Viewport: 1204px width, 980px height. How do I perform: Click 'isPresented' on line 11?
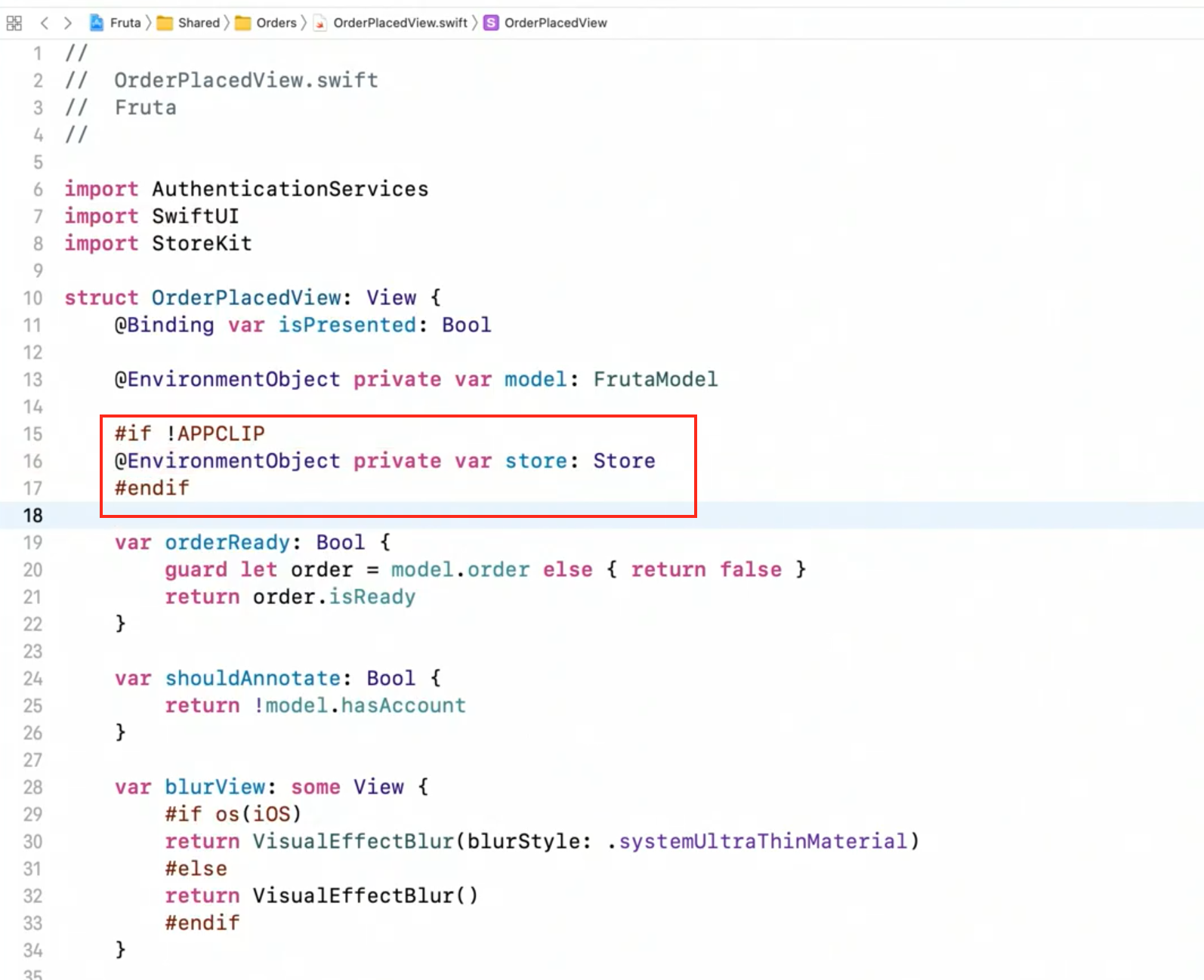pos(347,325)
